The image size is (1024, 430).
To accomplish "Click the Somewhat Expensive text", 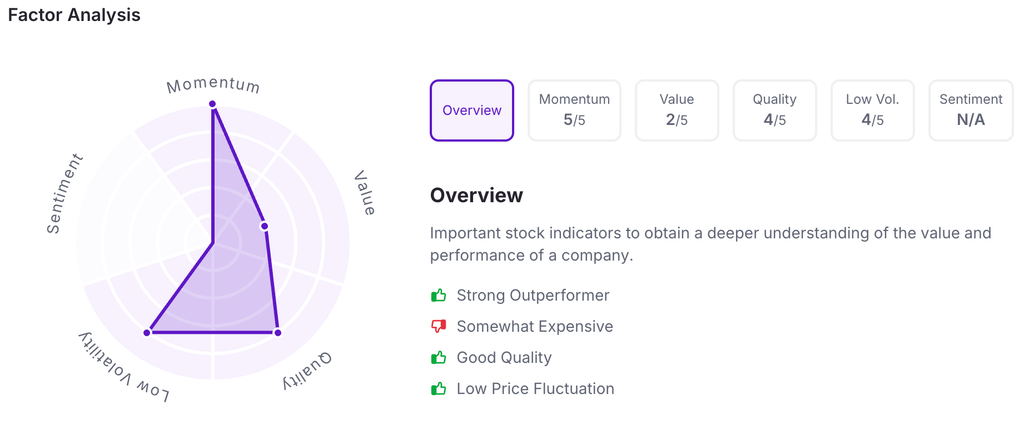I will [x=534, y=326].
